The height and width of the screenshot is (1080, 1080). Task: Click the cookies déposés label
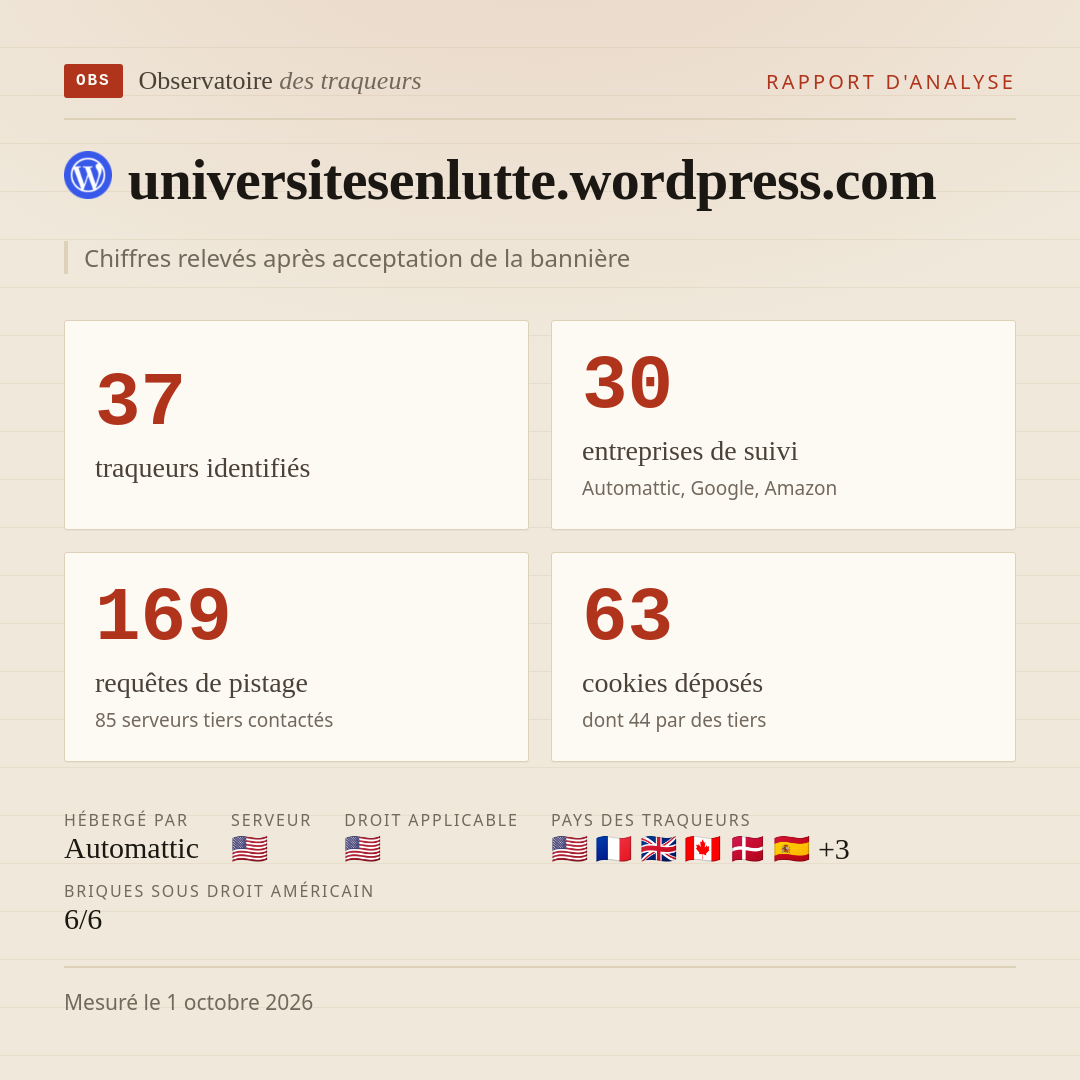point(672,683)
